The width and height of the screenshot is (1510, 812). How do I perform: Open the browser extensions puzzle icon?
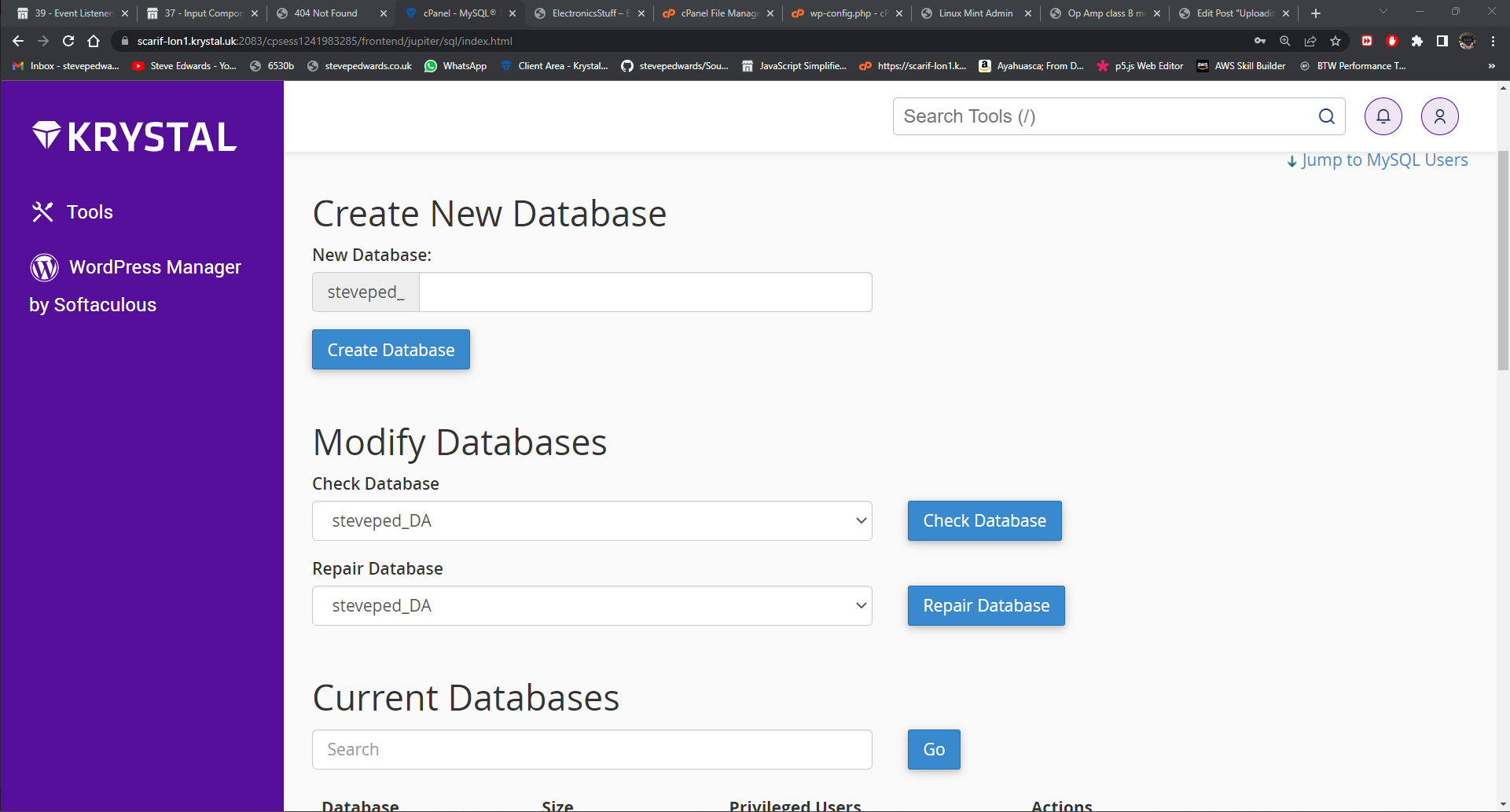pos(1416,41)
